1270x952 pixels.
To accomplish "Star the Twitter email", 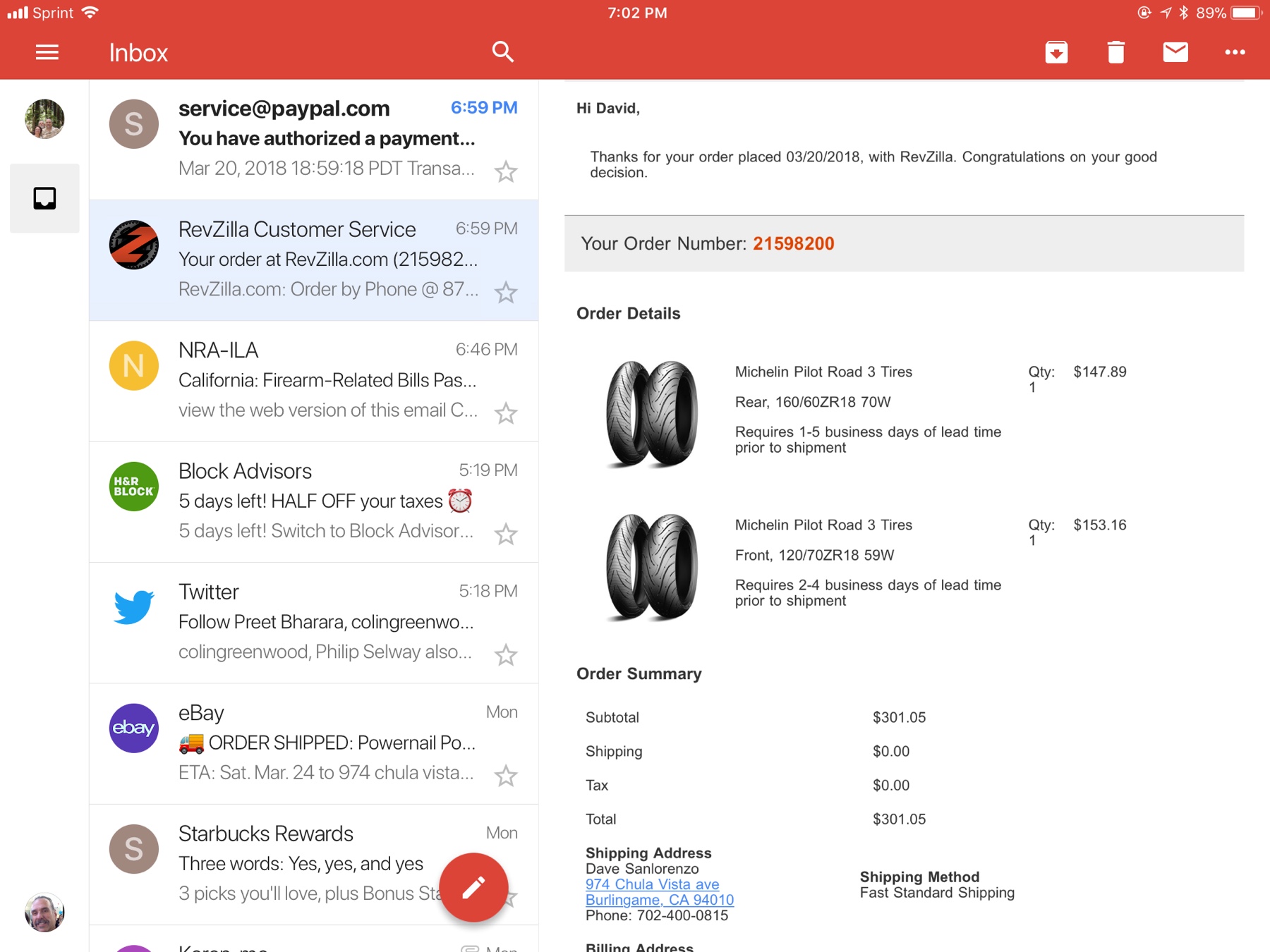I will 506,655.
